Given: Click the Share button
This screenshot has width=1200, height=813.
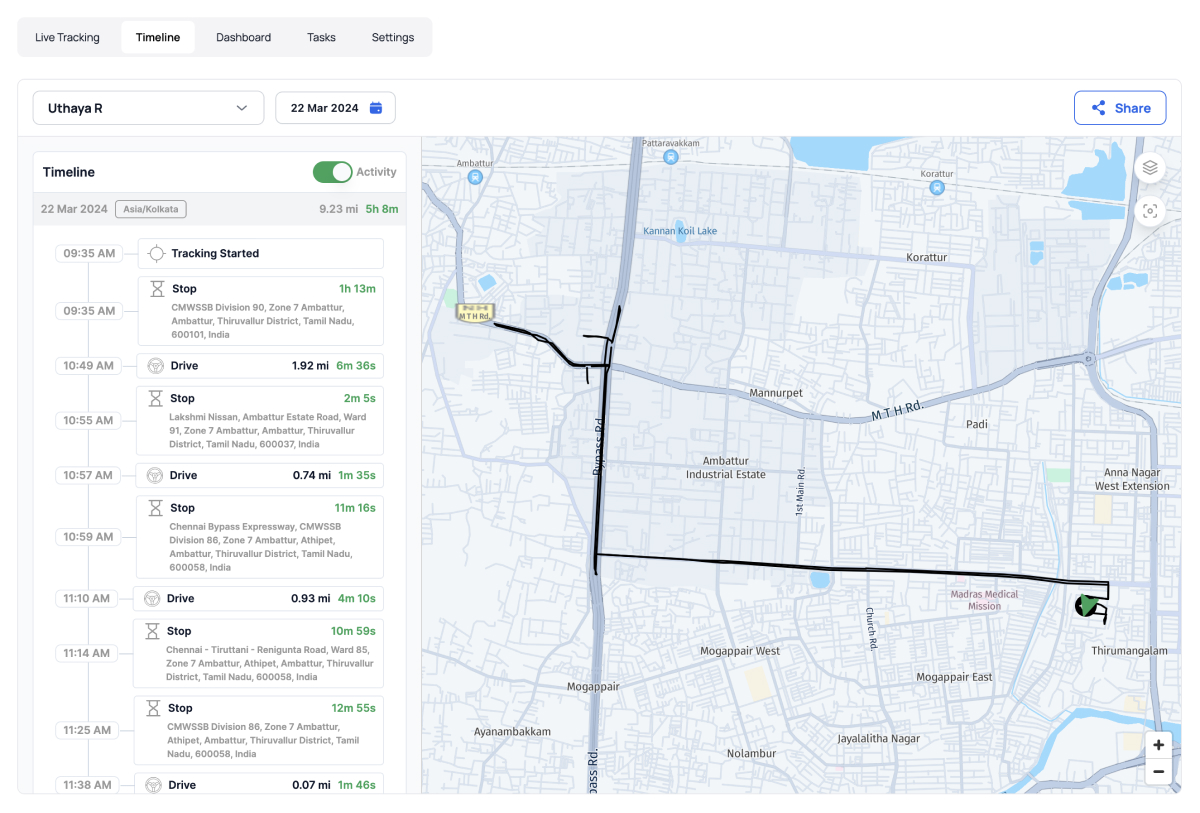Looking at the screenshot, I should 1119,108.
